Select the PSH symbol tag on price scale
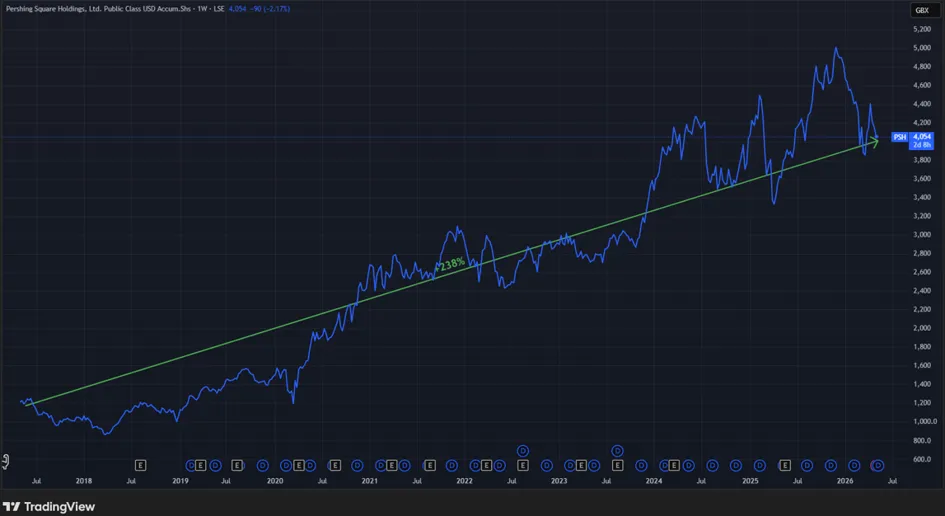Screen dimensions: 945x516 pos(900,137)
